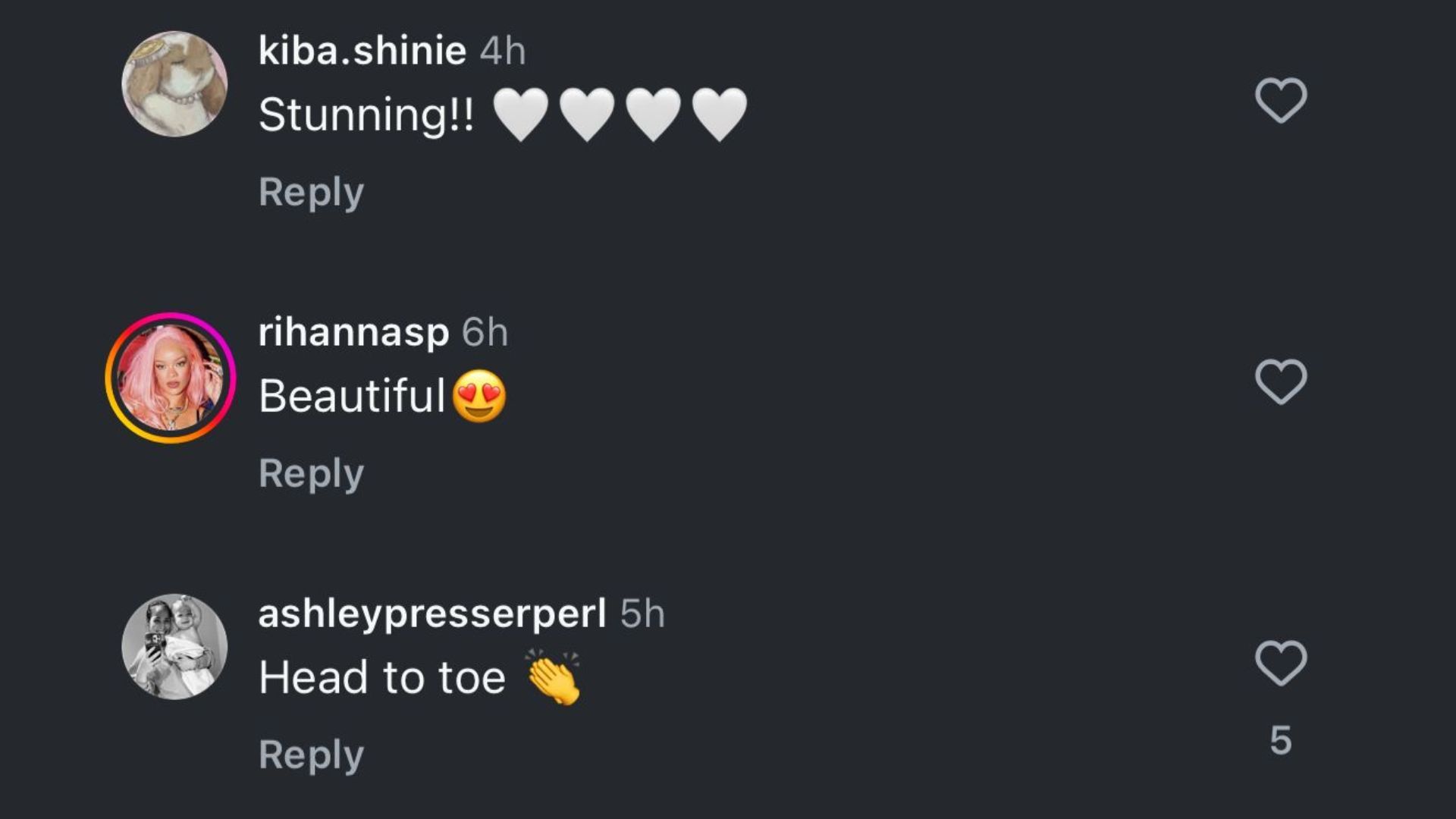
Task: Reply to rihannasp's comment
Action: [311, 474]
